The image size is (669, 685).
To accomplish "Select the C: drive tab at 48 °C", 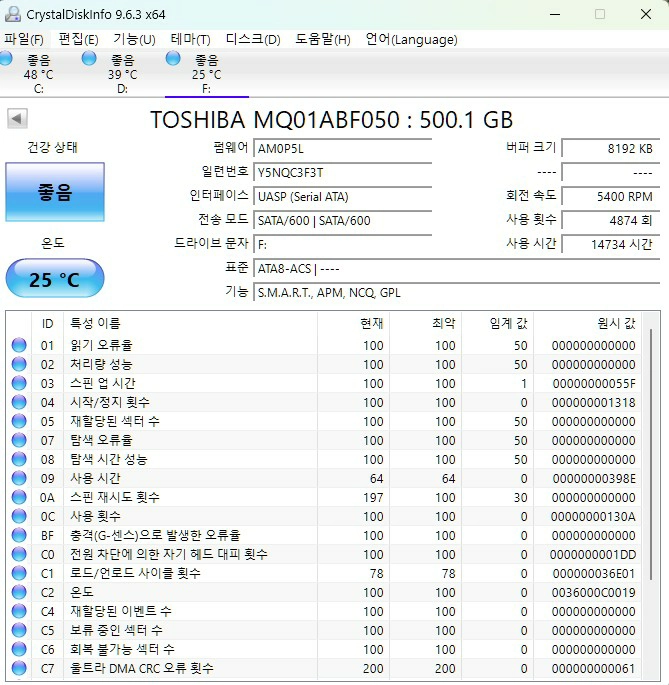I will pos(38,73).
